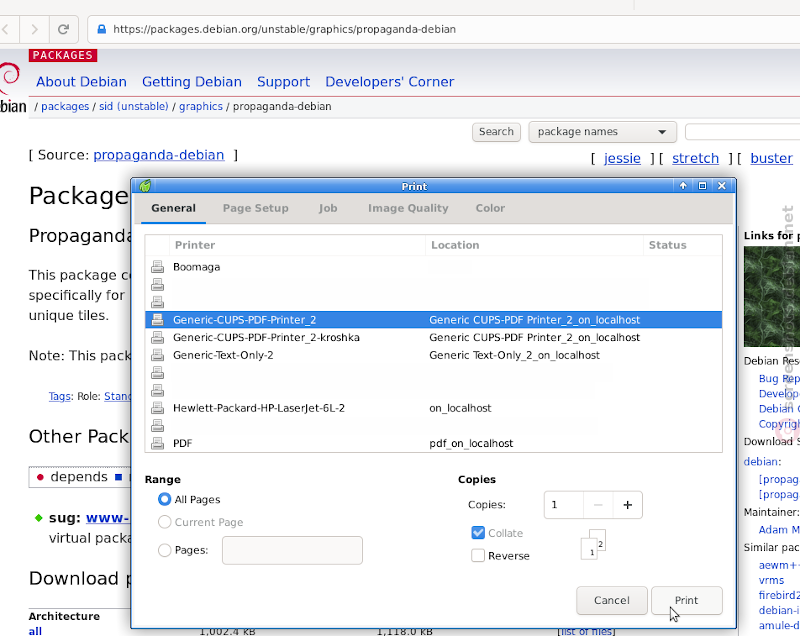Open About Debian menu link
Image resolution: width=800 pixels, height=636 pixels.
pos(81,82)
